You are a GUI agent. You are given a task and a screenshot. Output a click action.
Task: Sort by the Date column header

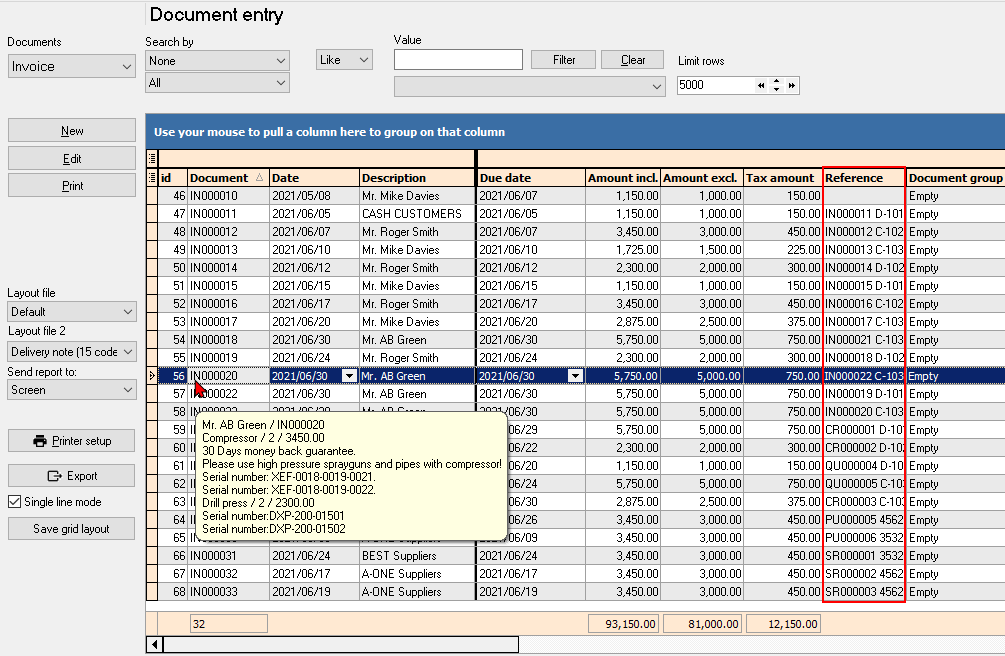(314, 178)
